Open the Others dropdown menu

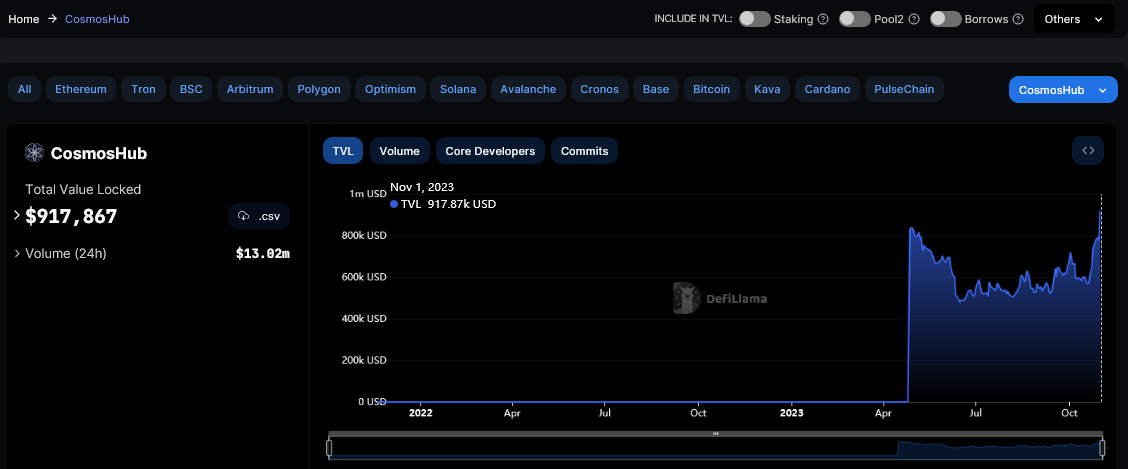coord(1073,19)
